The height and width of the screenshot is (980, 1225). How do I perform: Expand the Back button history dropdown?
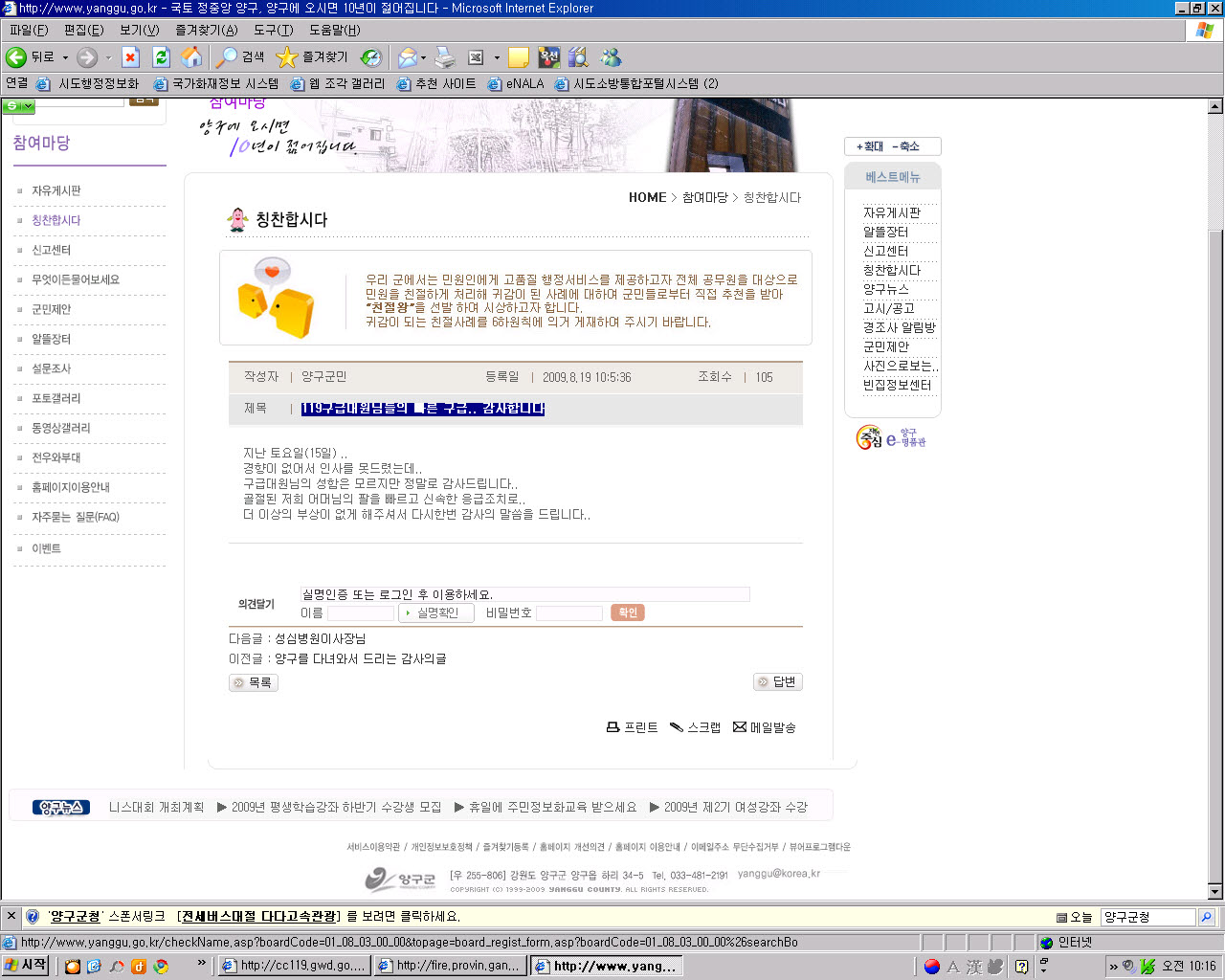65,57
